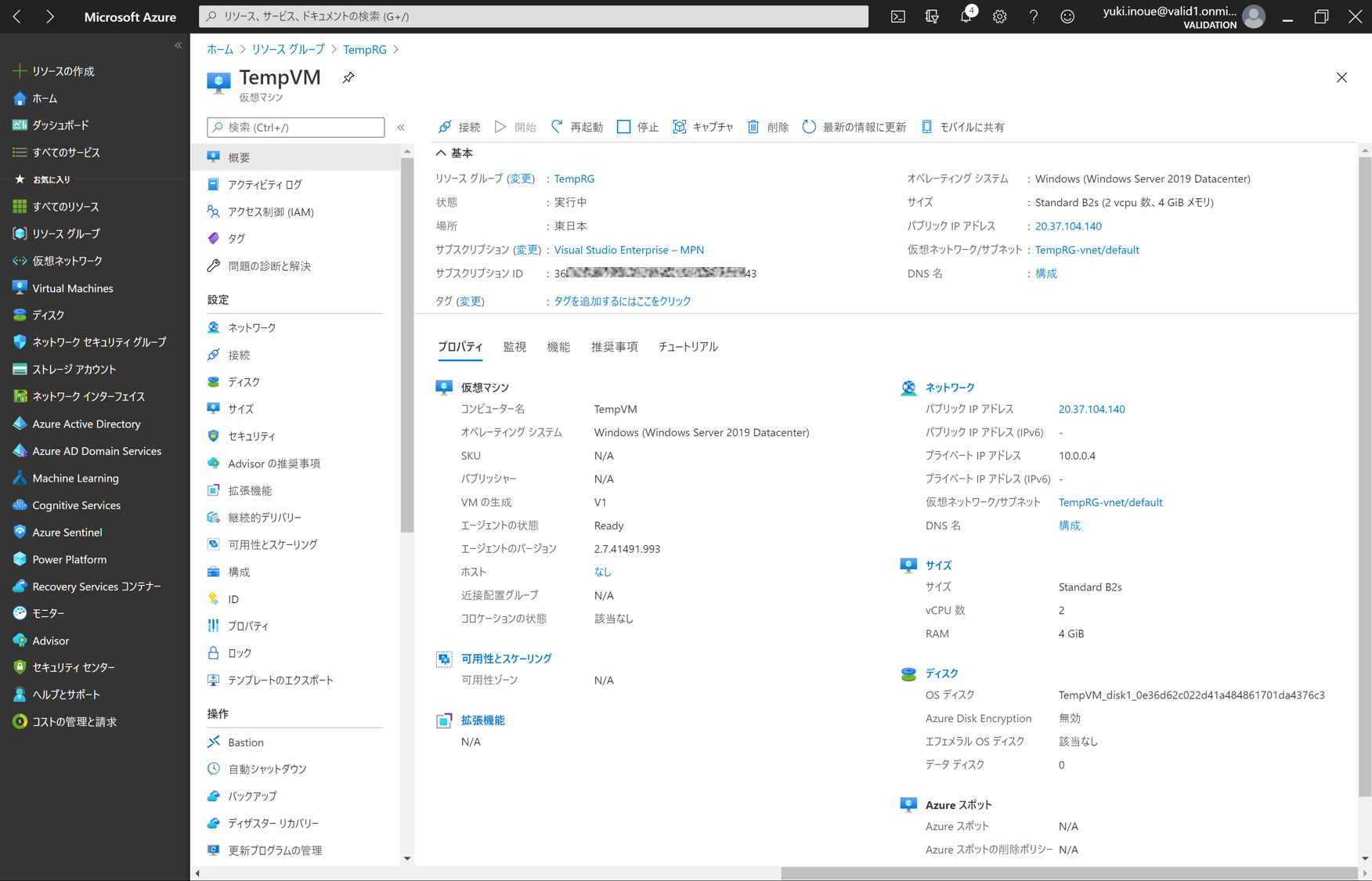Open the help question mark icon

1033,16
